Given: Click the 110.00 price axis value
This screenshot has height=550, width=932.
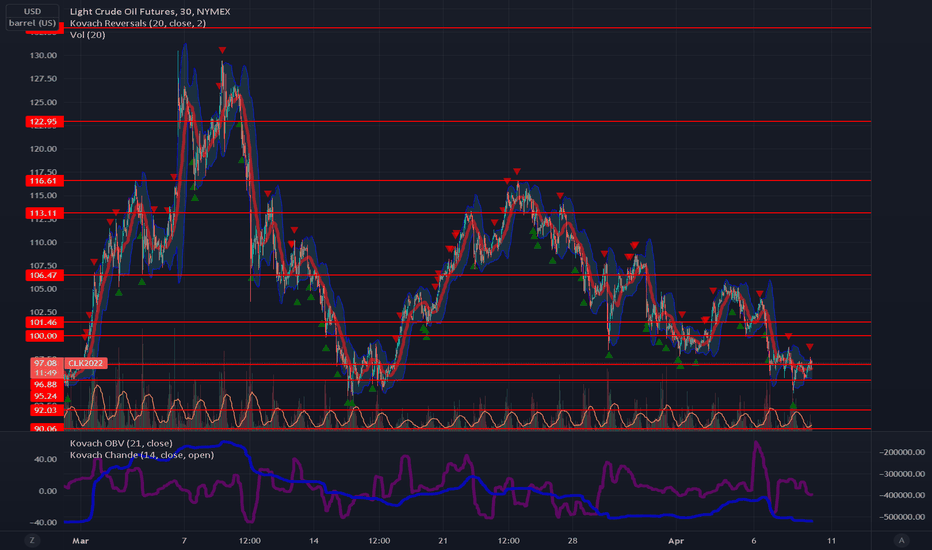Looking at the screenshot, I should tap(43, 243).
